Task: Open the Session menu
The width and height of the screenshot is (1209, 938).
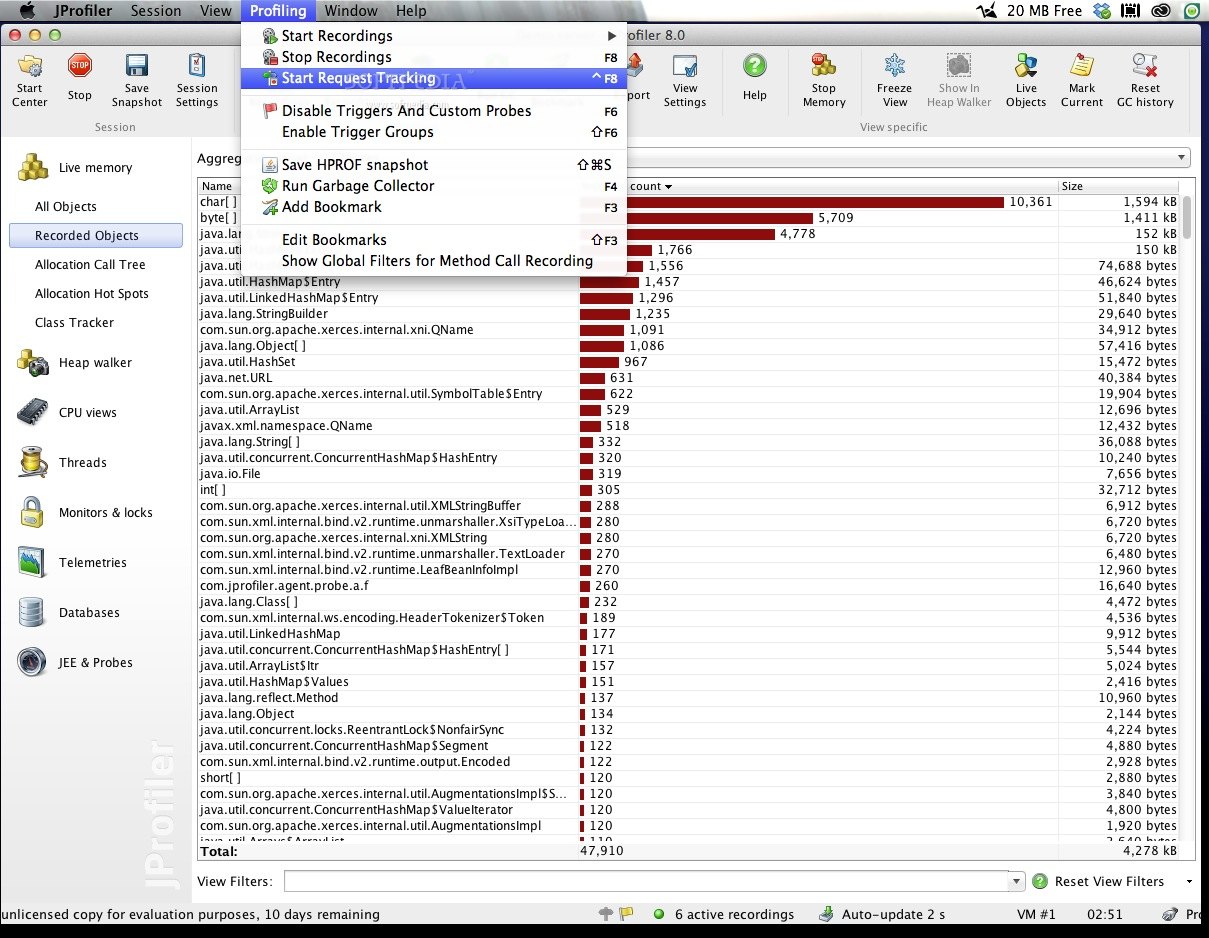Action: point(156,11)
